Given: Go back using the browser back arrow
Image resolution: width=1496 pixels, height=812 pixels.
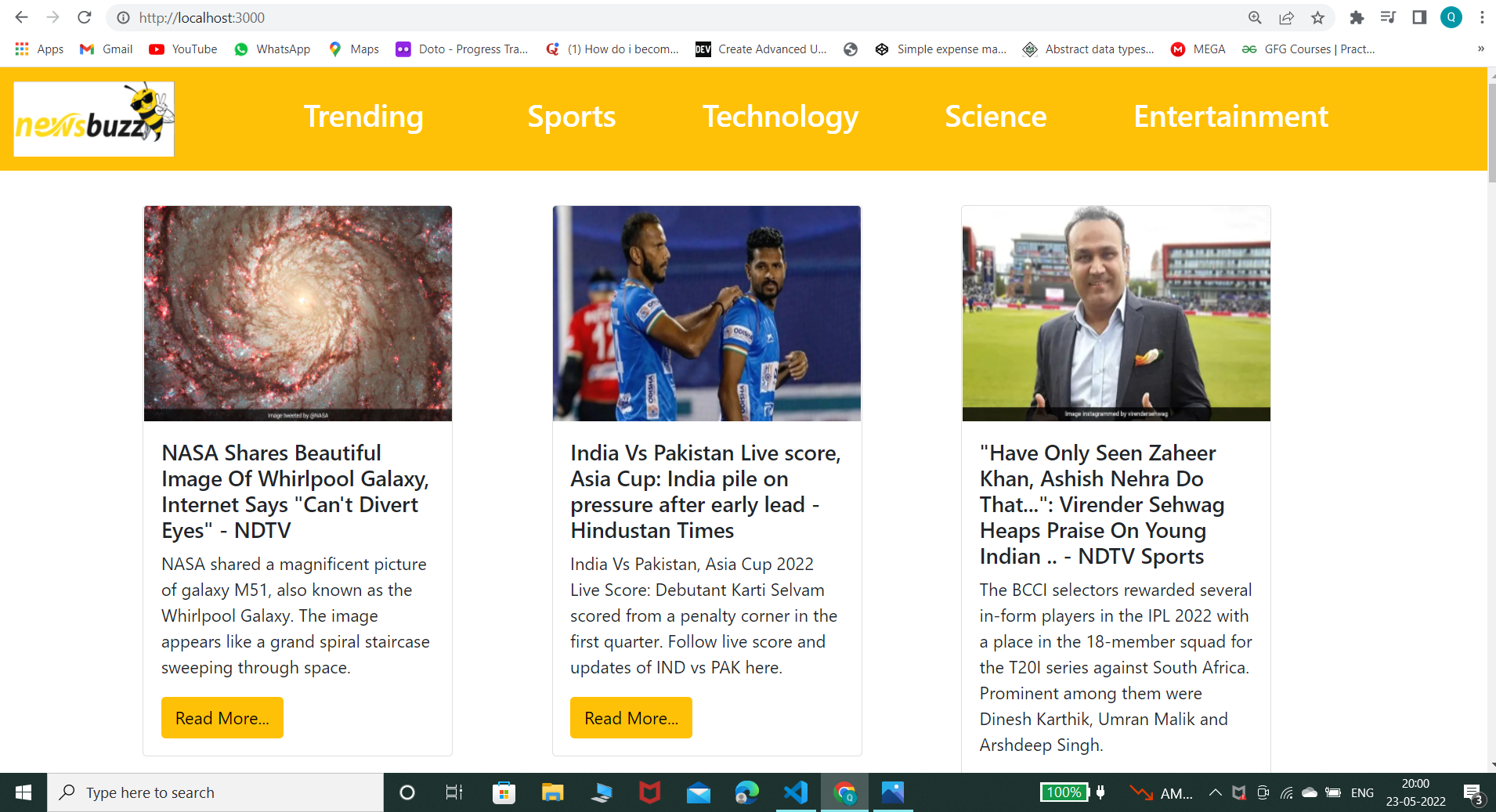Looking at the screenshot, I should tap(21, 17).
